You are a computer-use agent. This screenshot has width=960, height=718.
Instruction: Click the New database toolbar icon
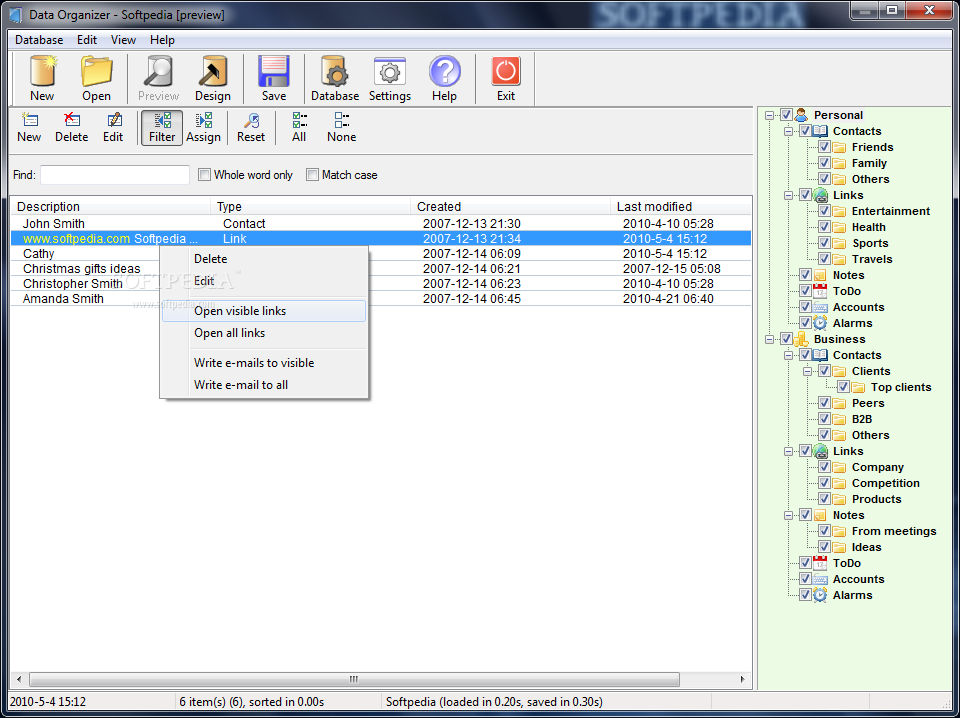coord(42,78)
